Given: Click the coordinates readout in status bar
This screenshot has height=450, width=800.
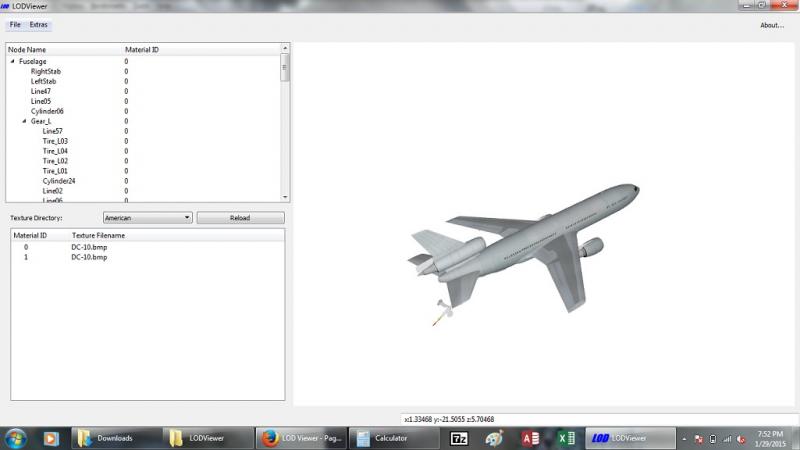Looking at the screenshot, I should (449, 419).
